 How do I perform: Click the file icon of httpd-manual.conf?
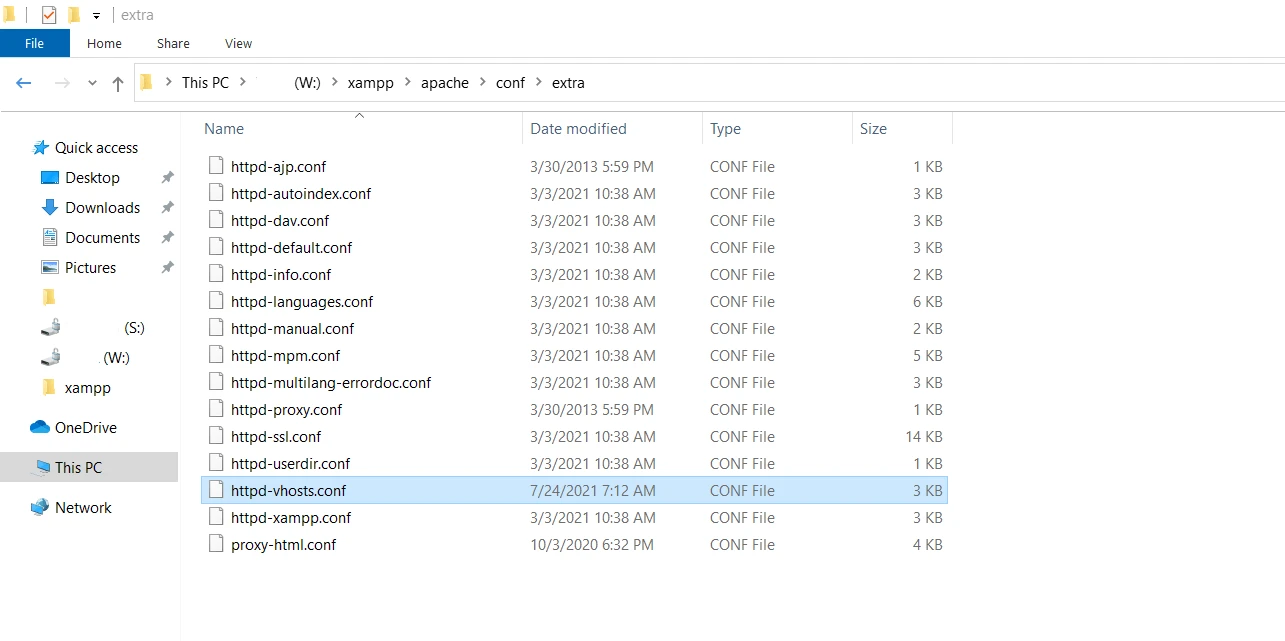point(215,328)
